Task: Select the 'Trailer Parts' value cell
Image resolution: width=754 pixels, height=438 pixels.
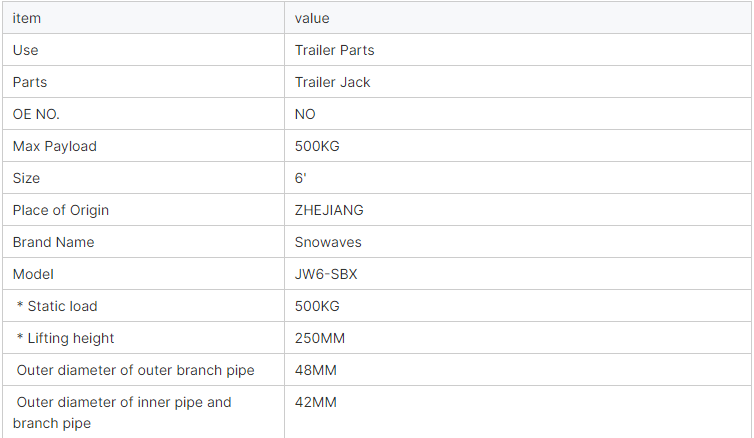Action: 518,50
